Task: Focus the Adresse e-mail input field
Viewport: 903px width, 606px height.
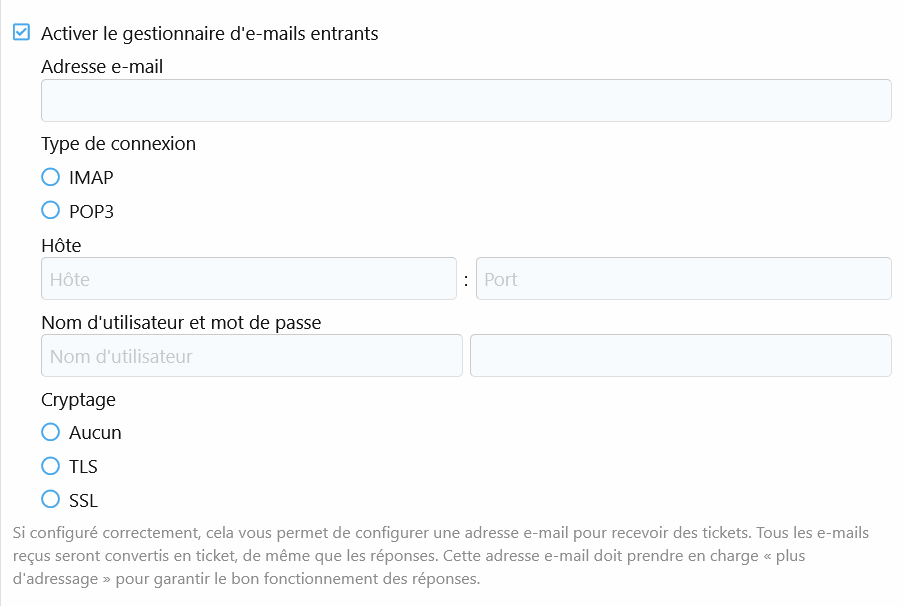Action: [466, 101]
